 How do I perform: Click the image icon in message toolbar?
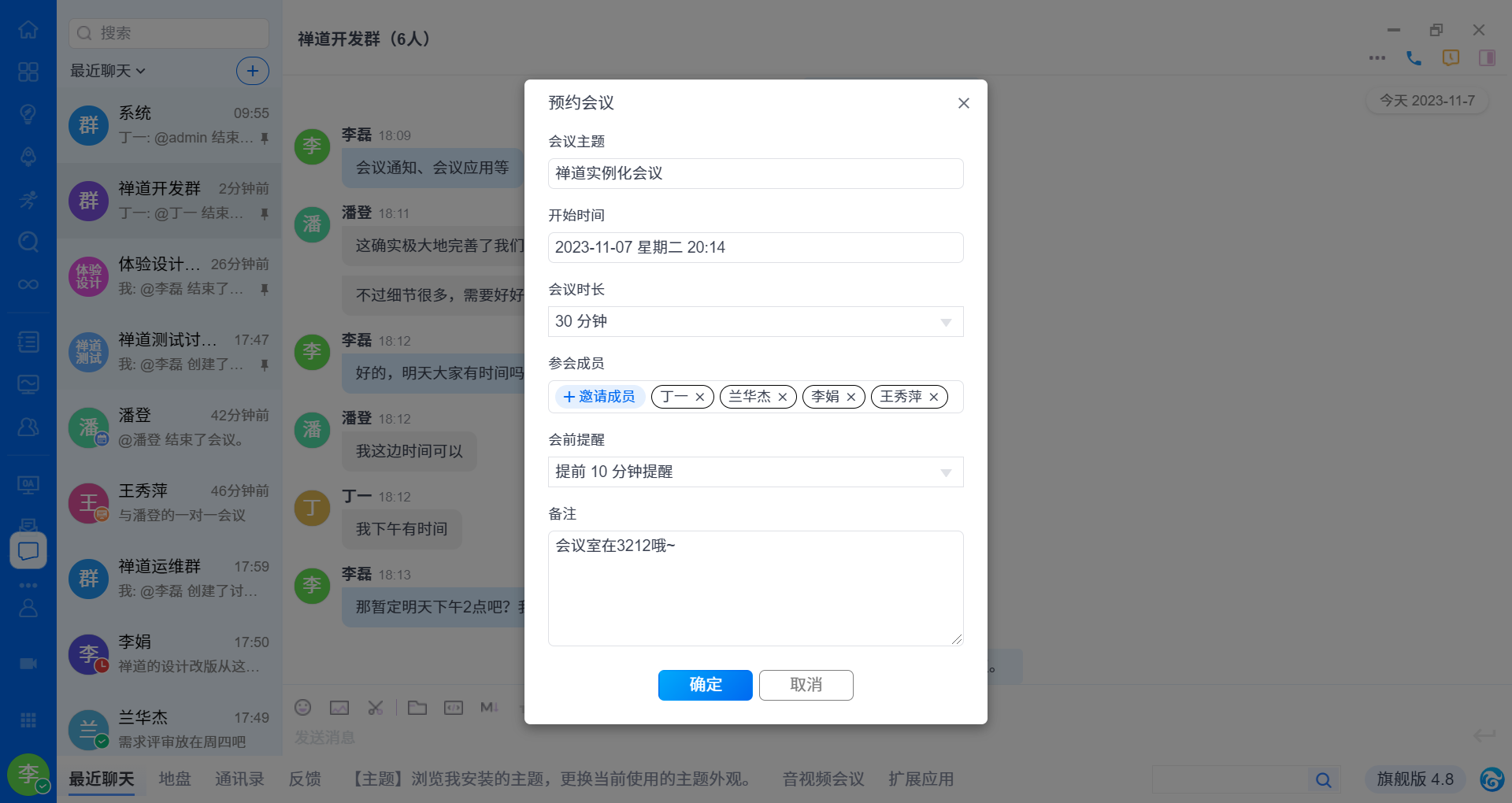coord(339,708)
